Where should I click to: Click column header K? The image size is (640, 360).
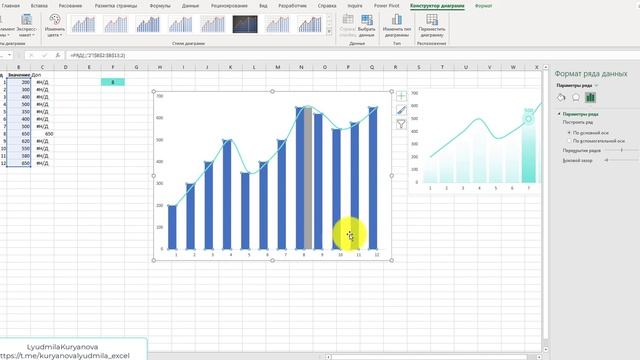pos(231,67)
